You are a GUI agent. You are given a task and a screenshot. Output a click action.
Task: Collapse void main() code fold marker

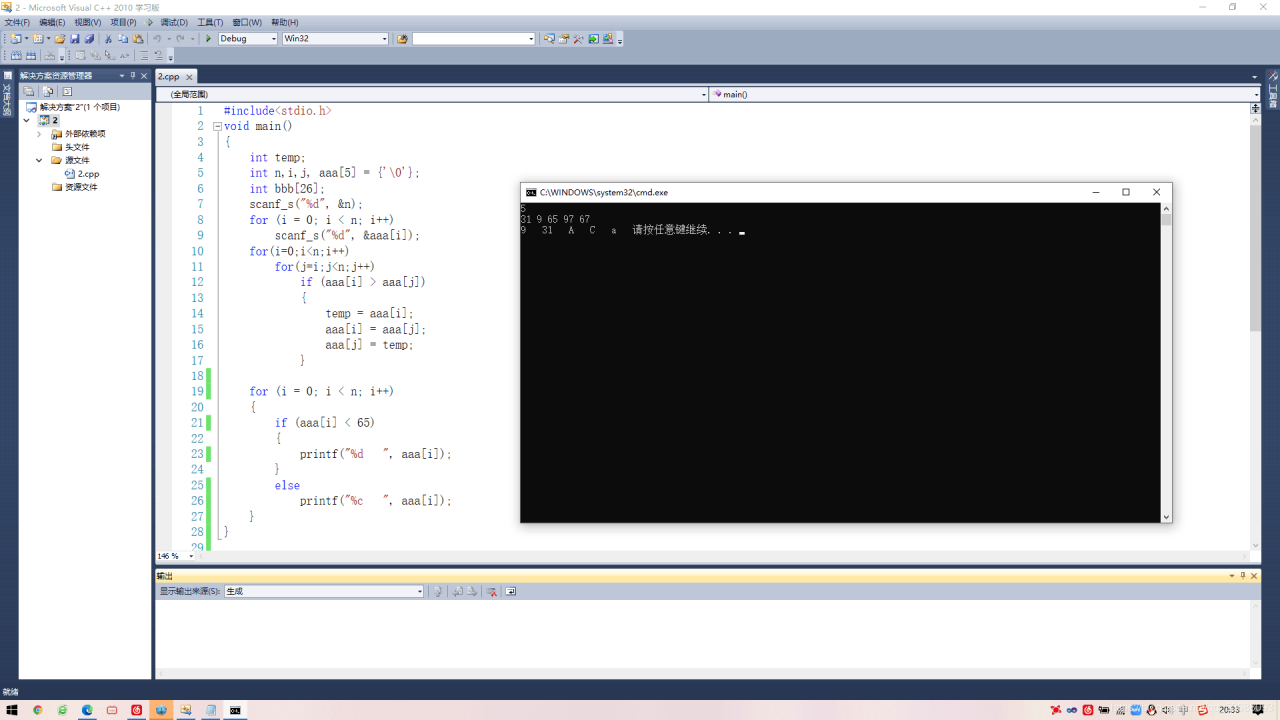pyautogui.click(x=217, y=126)
